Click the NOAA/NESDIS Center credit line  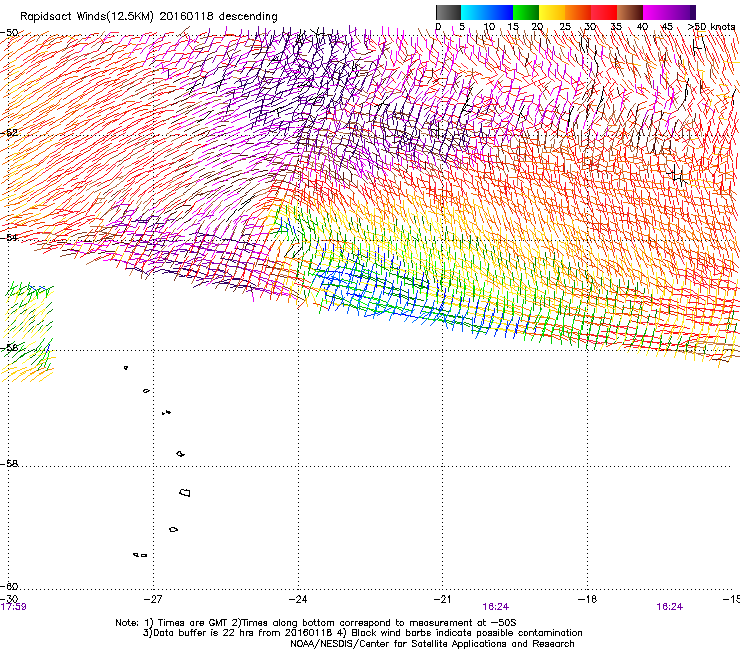pyautogui.click(x=432, y=644)
